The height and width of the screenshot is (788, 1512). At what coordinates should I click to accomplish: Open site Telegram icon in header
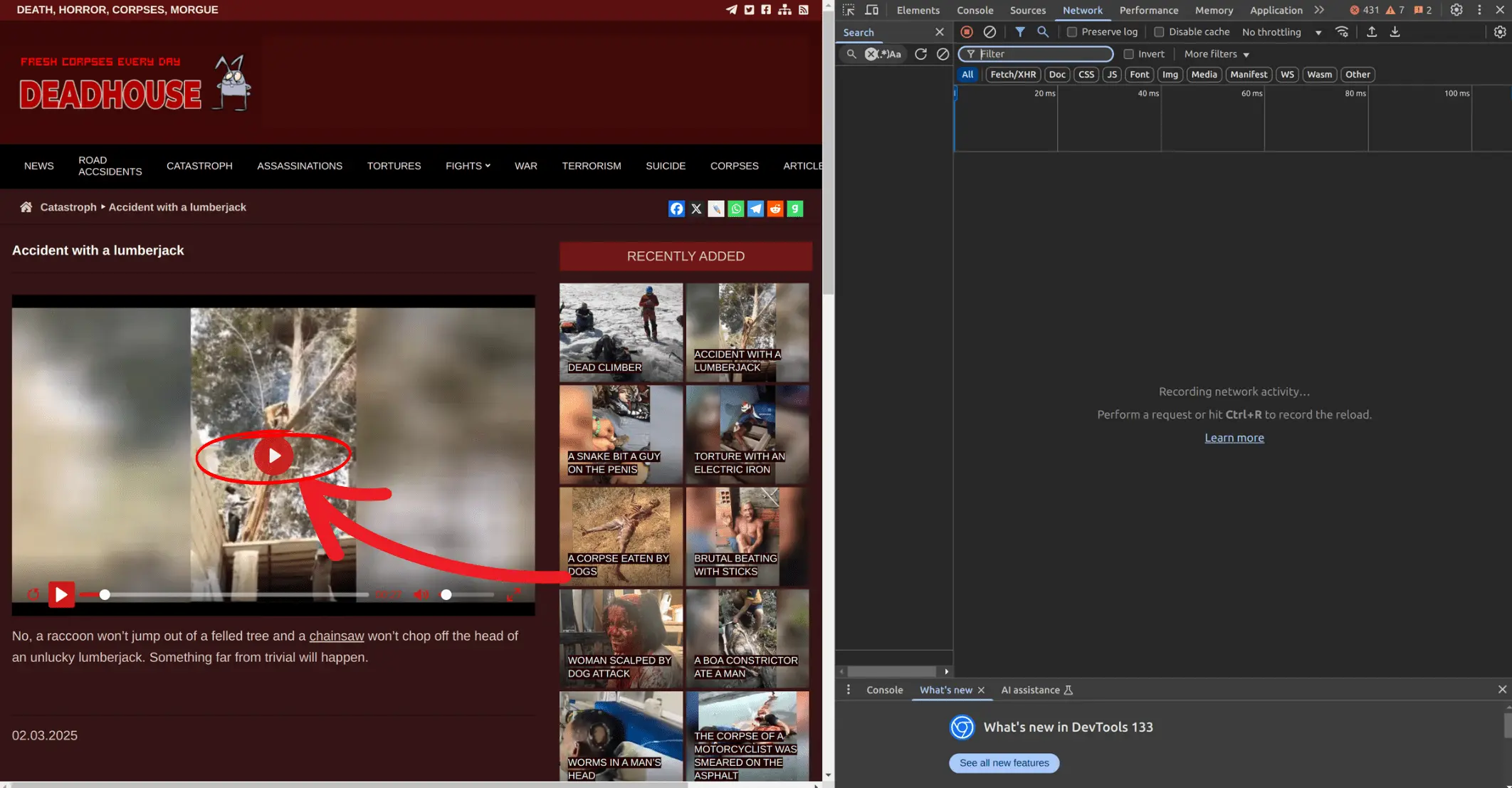[x=731, y=9]
